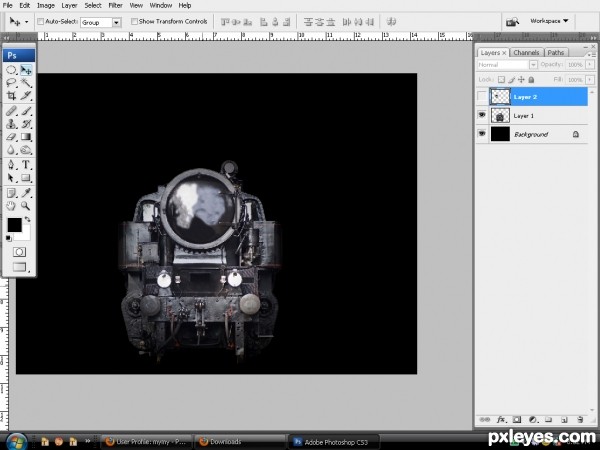Select the Dodge tool
600x450 pixels.
(x=26, y=150)
